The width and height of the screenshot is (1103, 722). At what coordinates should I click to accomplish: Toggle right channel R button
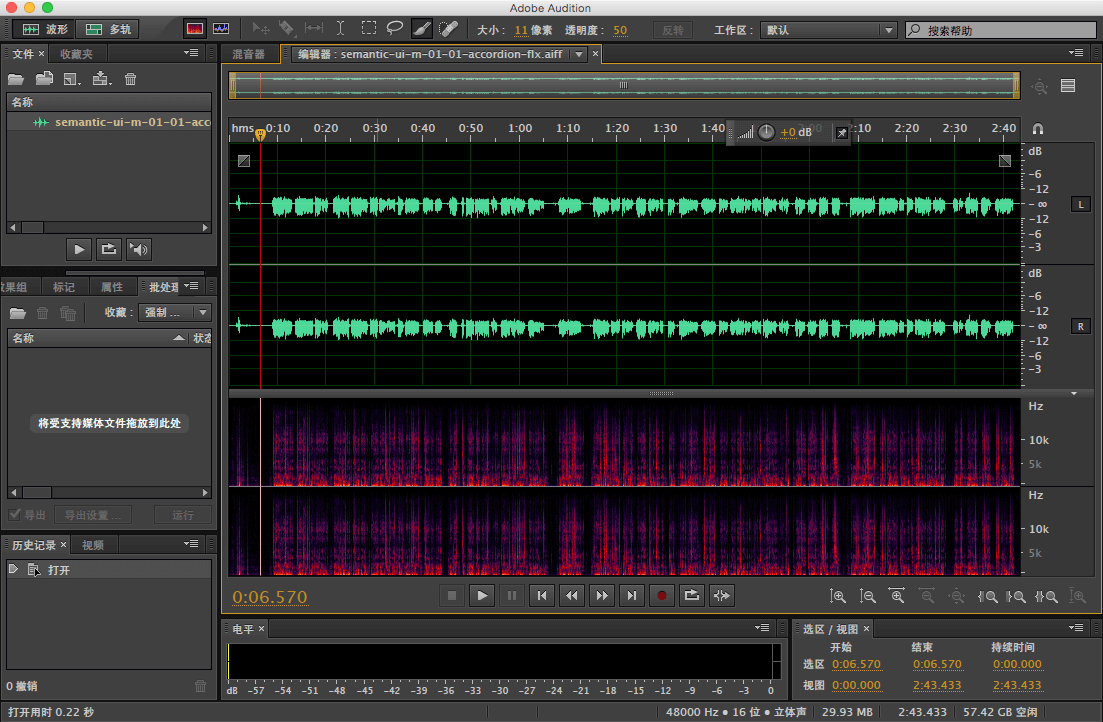click(1080, 327)
